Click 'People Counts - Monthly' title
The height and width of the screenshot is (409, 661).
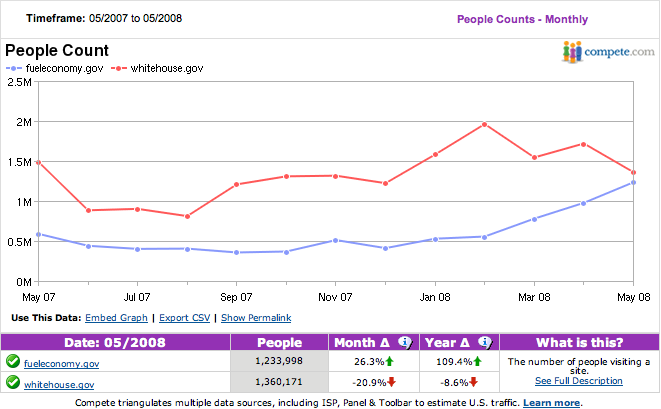(522, 19)
